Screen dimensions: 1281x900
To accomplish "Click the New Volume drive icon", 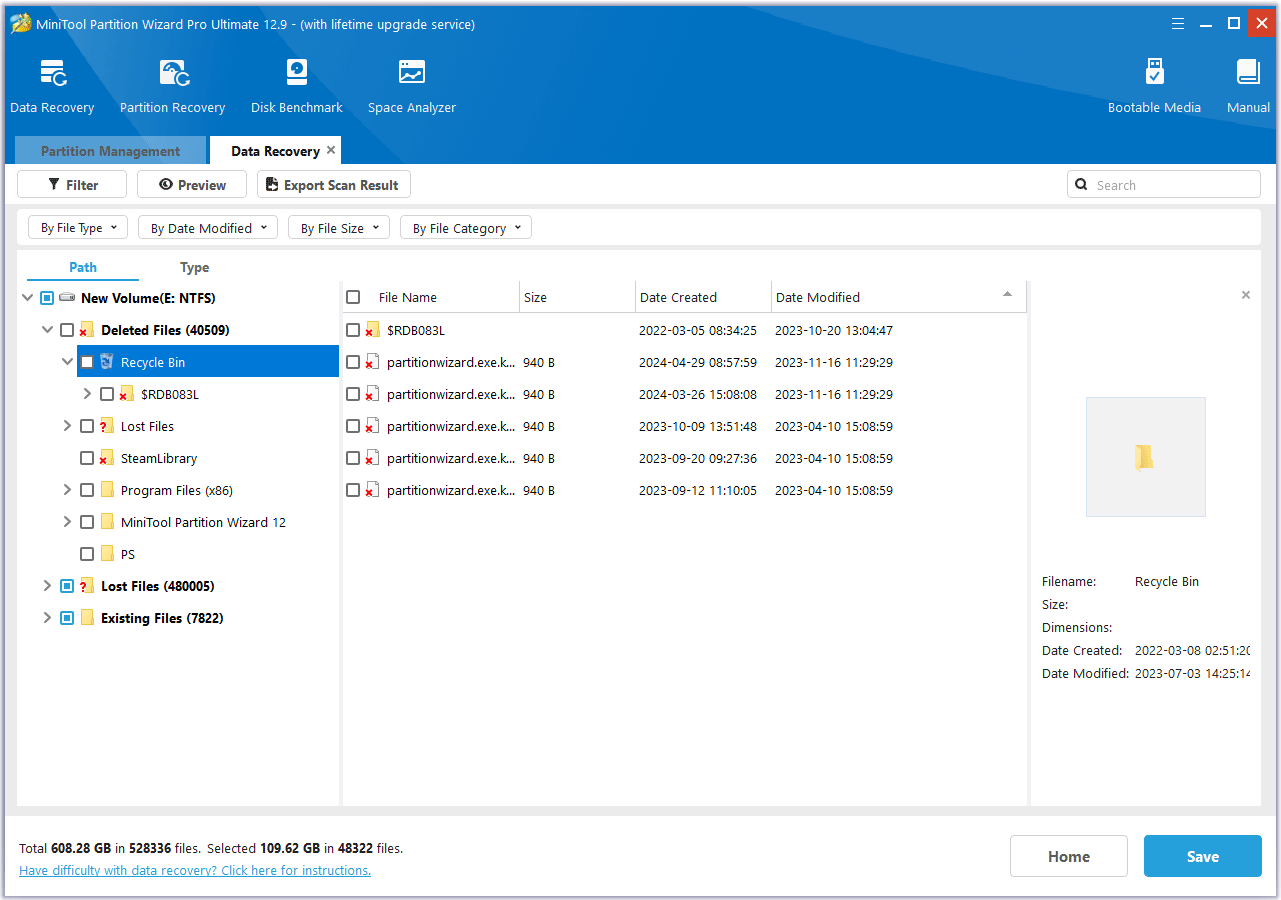I will click(x=67, y=298).
